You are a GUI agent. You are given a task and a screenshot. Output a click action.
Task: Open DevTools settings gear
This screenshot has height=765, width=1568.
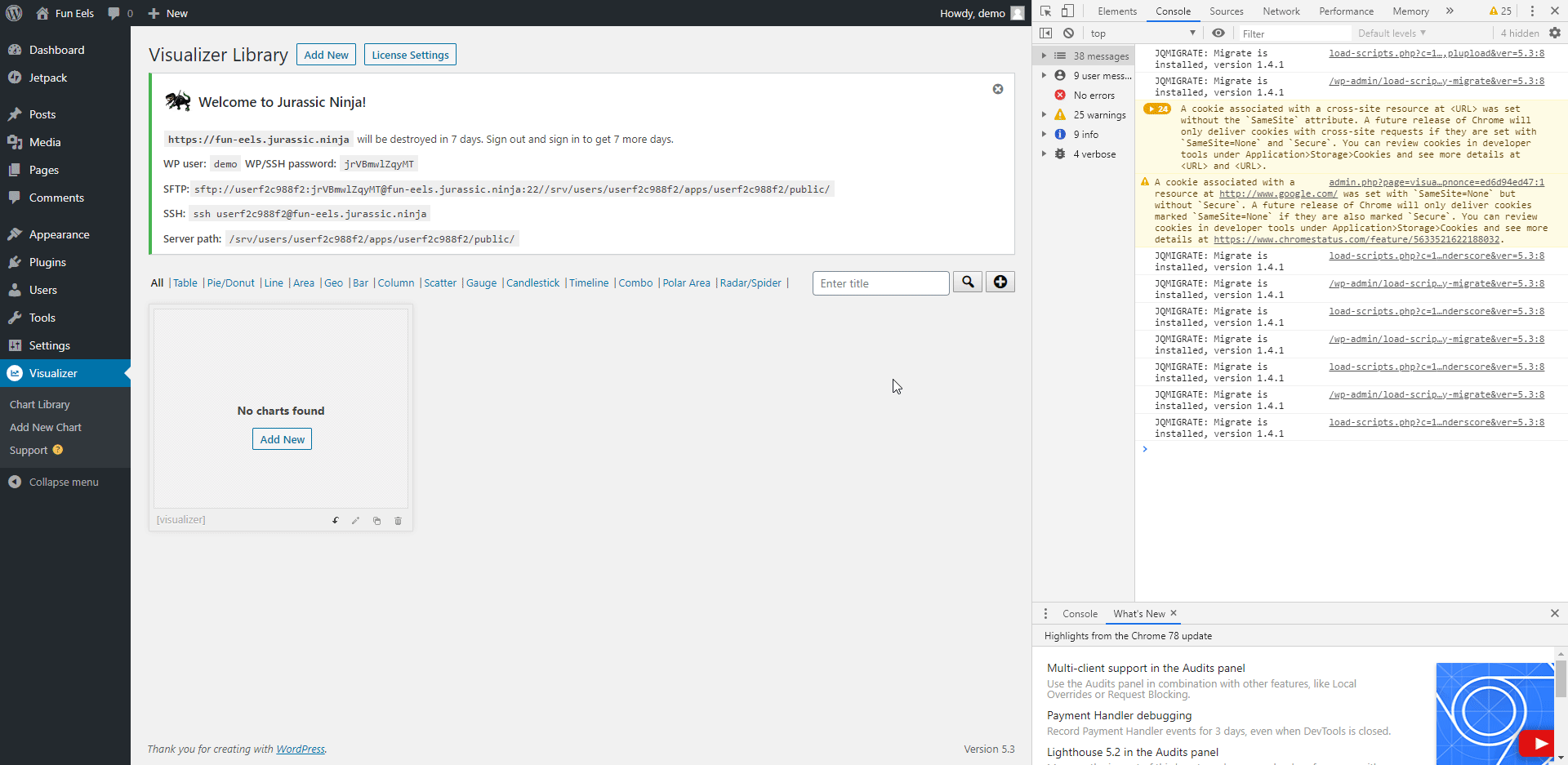point(1555,33)
